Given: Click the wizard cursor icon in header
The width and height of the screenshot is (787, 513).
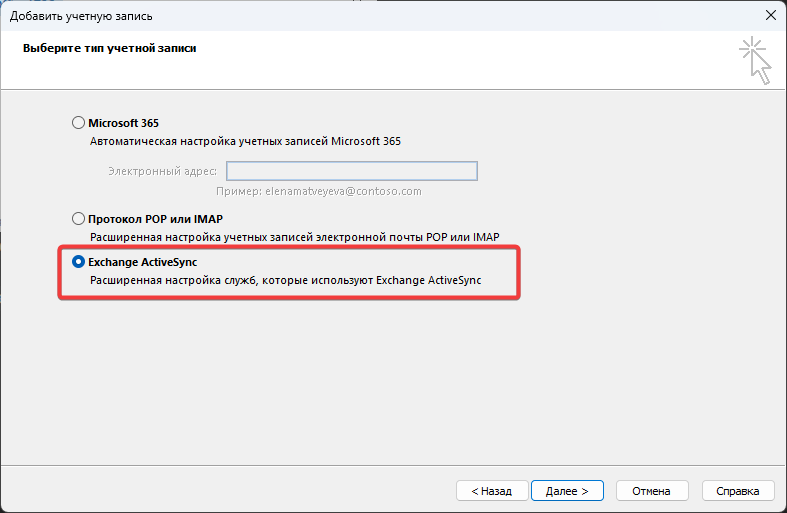Looking at the screenshot, I should point(756,60).
